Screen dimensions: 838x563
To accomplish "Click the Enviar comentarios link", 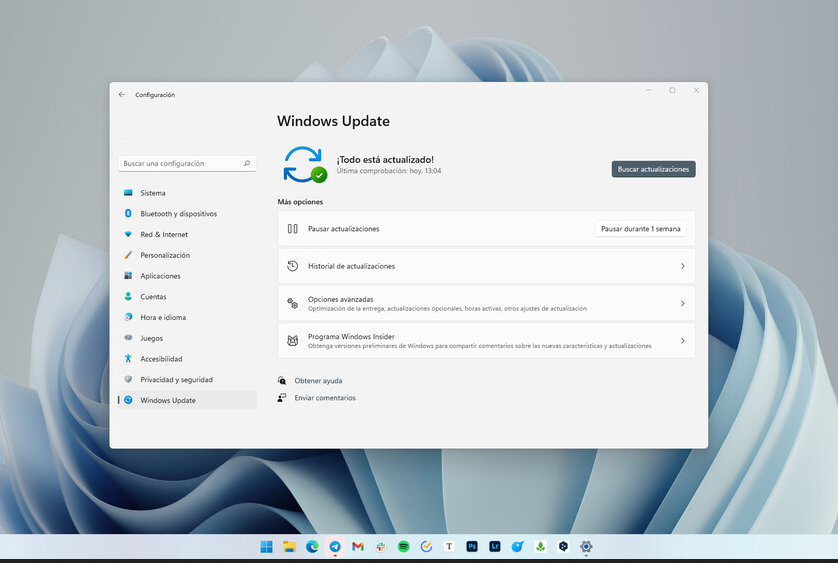I will tap(324, 398).
